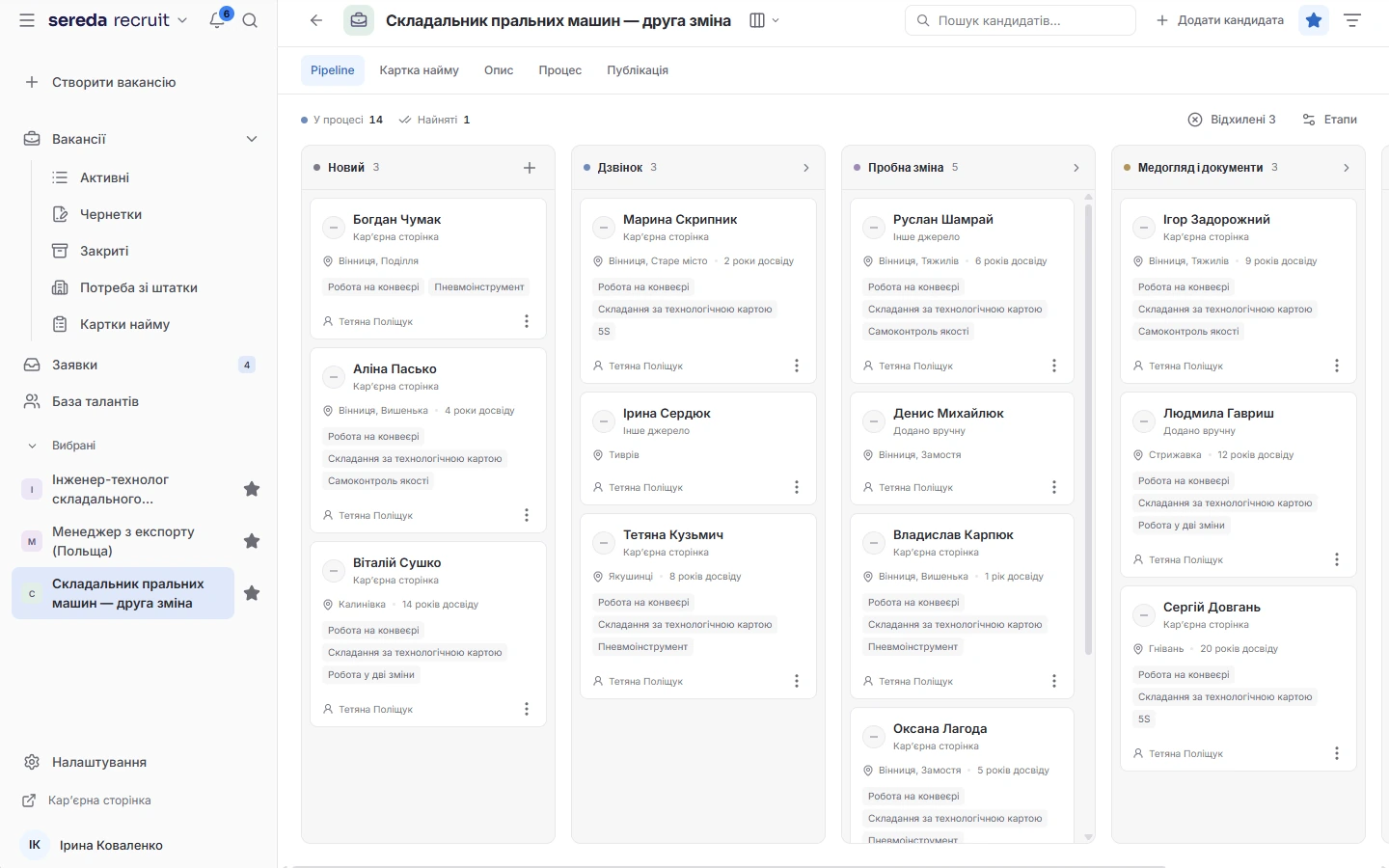This screenshot has height=868, width=1389.
Task: Open notifications bell icon
Action: pos(218,20)
